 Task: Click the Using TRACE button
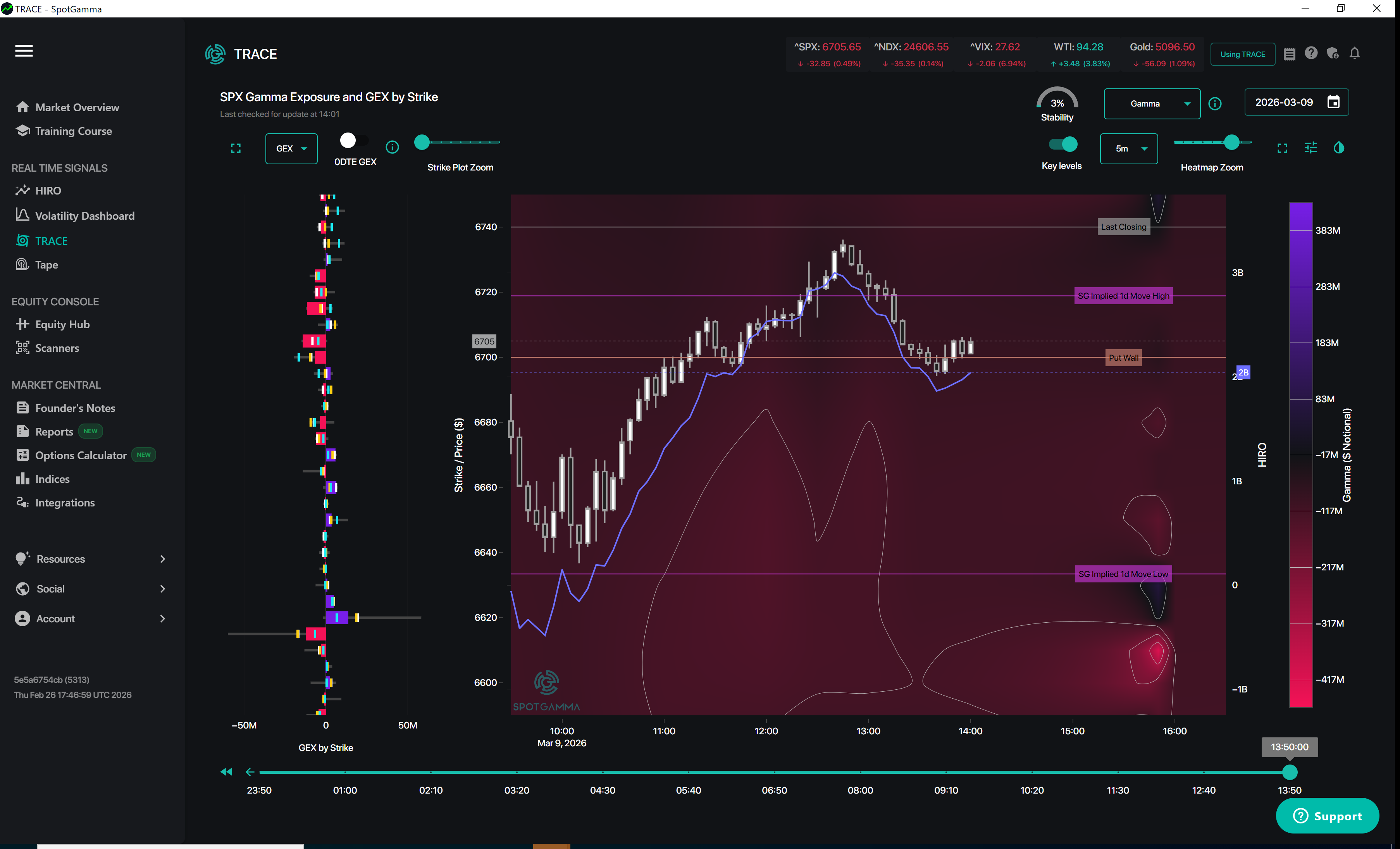click(1243, 54)
